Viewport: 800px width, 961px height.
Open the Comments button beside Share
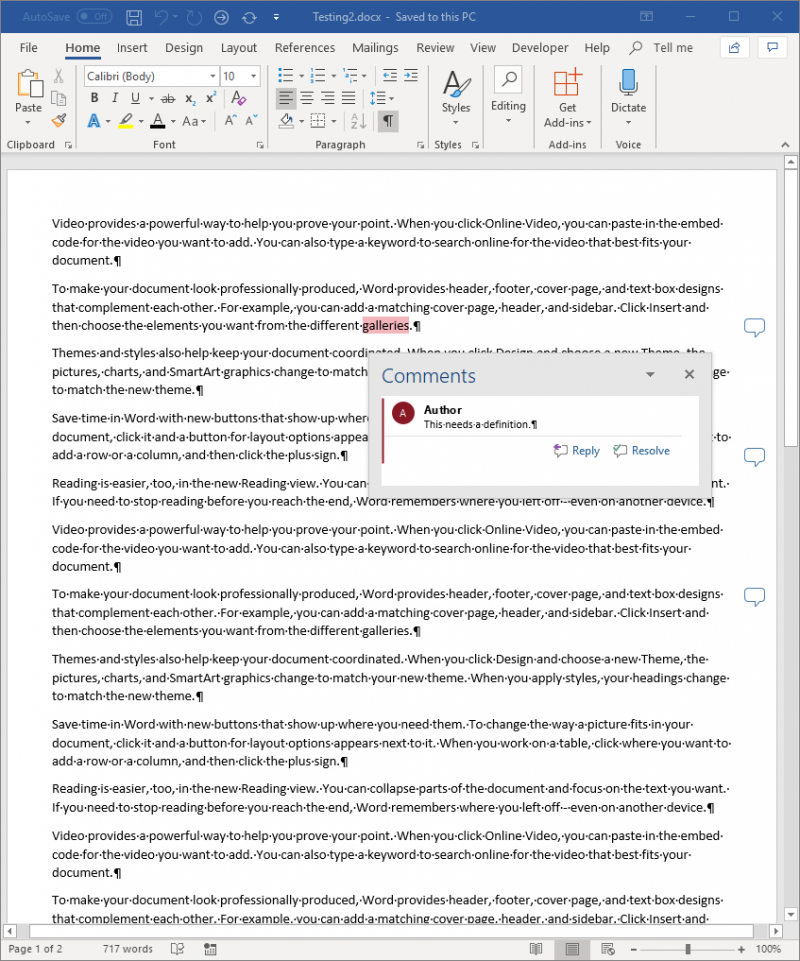(x=772, y=48)
